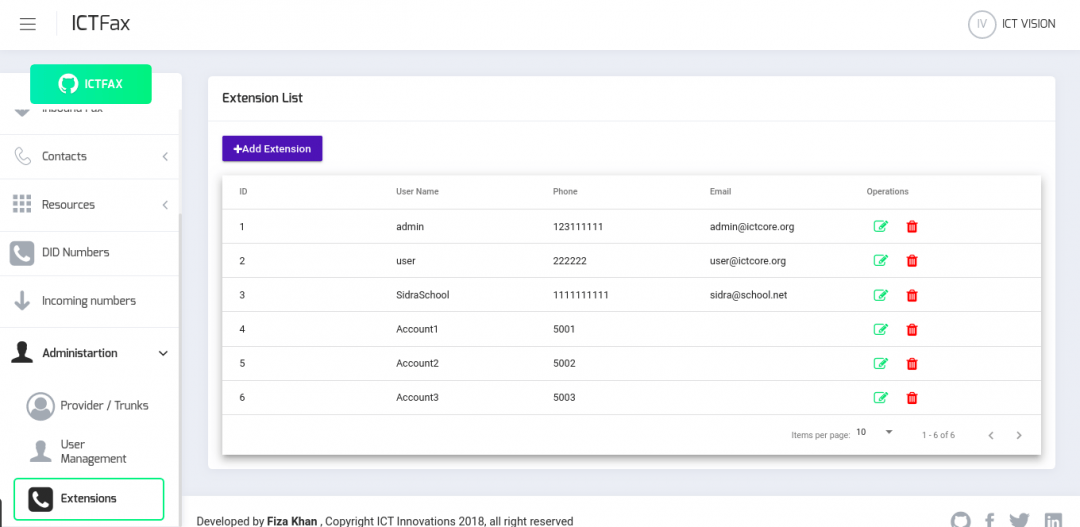The image size is (1080, 527).
Task: Delete the Account3 extension entry
Action: tap(911, 398)
